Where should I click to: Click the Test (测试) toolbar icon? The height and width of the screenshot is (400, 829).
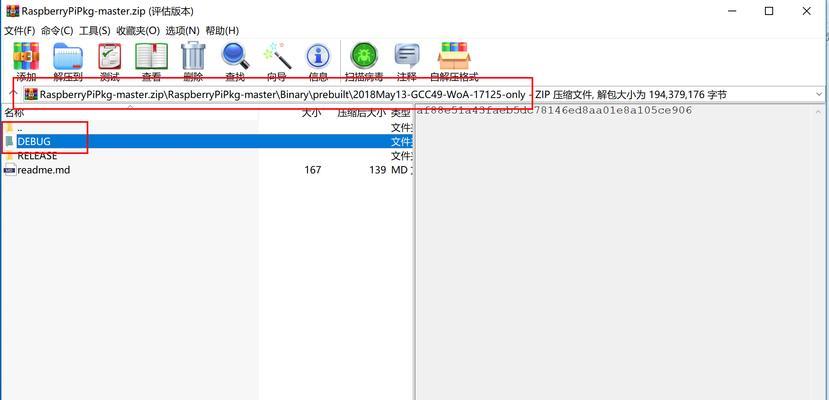(x=110, y=56)
